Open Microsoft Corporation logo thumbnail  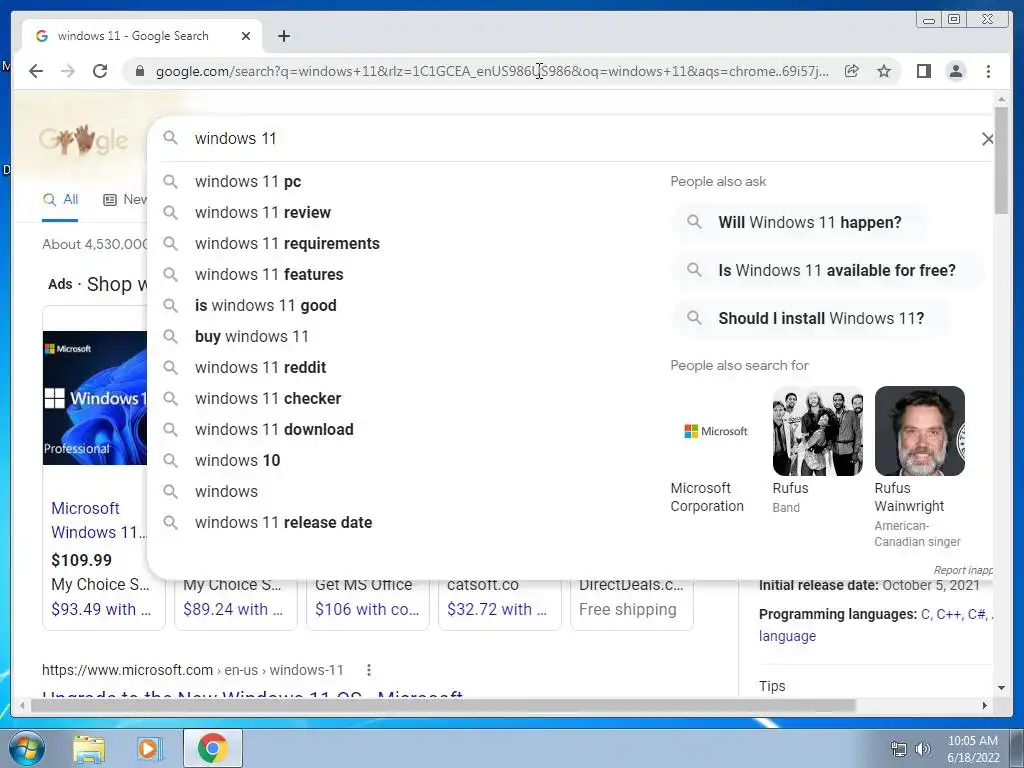tap(715, 431)
